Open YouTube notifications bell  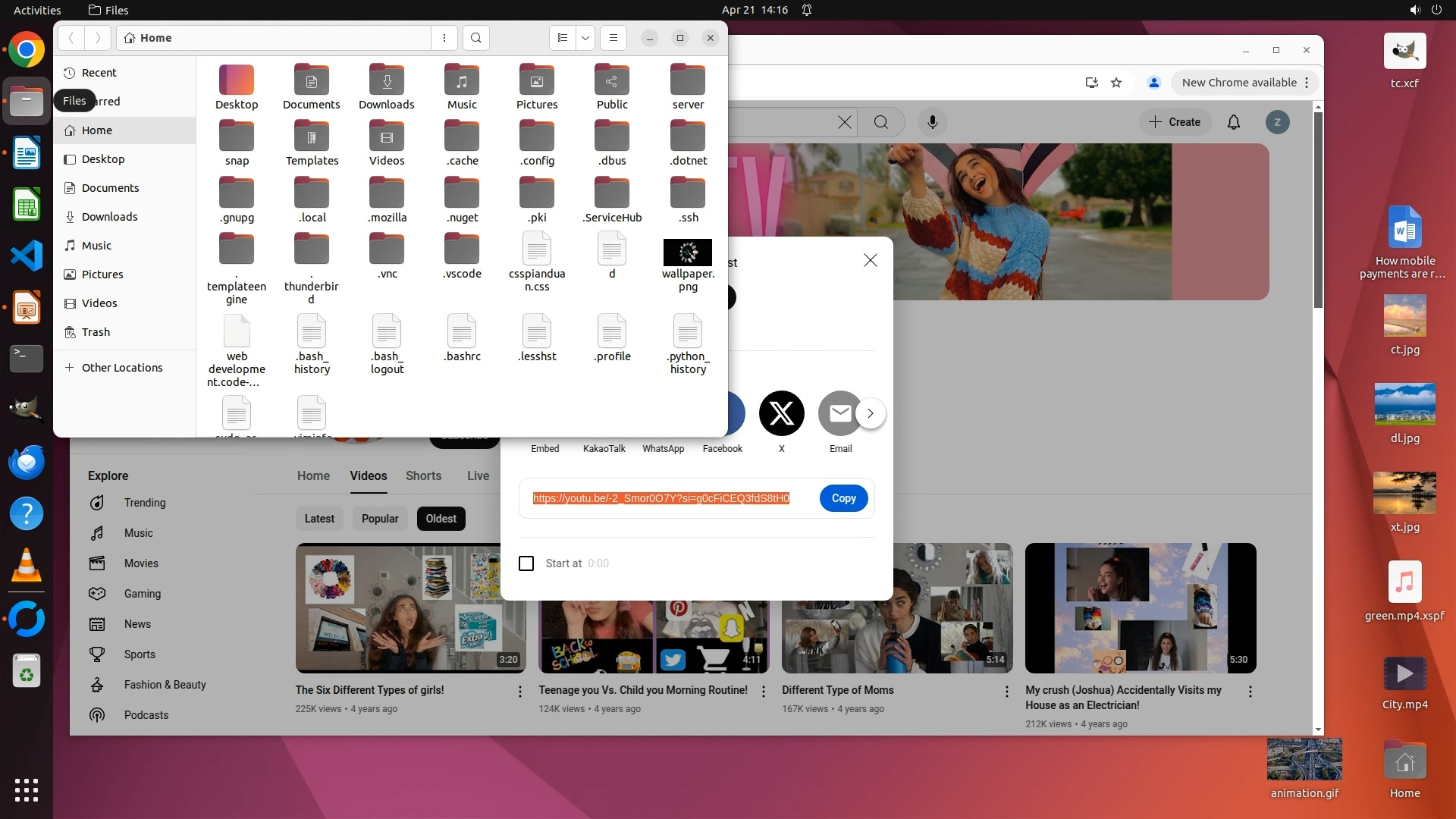pyautogui.click(x=1234, y=122)
